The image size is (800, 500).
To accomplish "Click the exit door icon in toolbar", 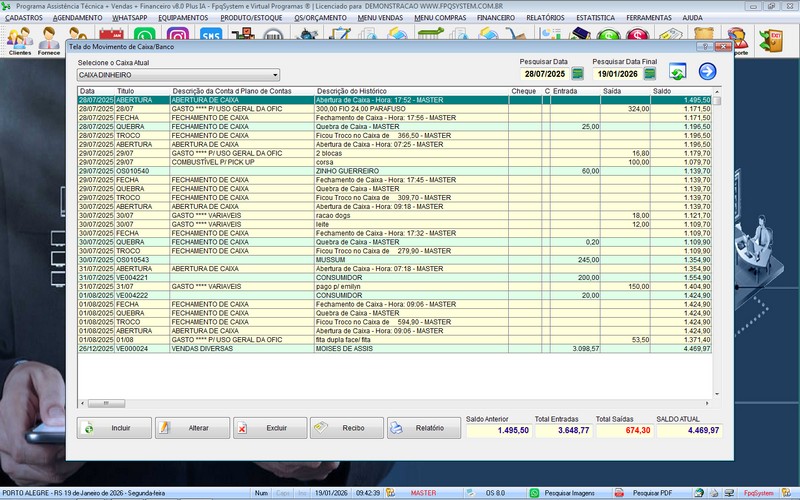I will tap(773, 37).
